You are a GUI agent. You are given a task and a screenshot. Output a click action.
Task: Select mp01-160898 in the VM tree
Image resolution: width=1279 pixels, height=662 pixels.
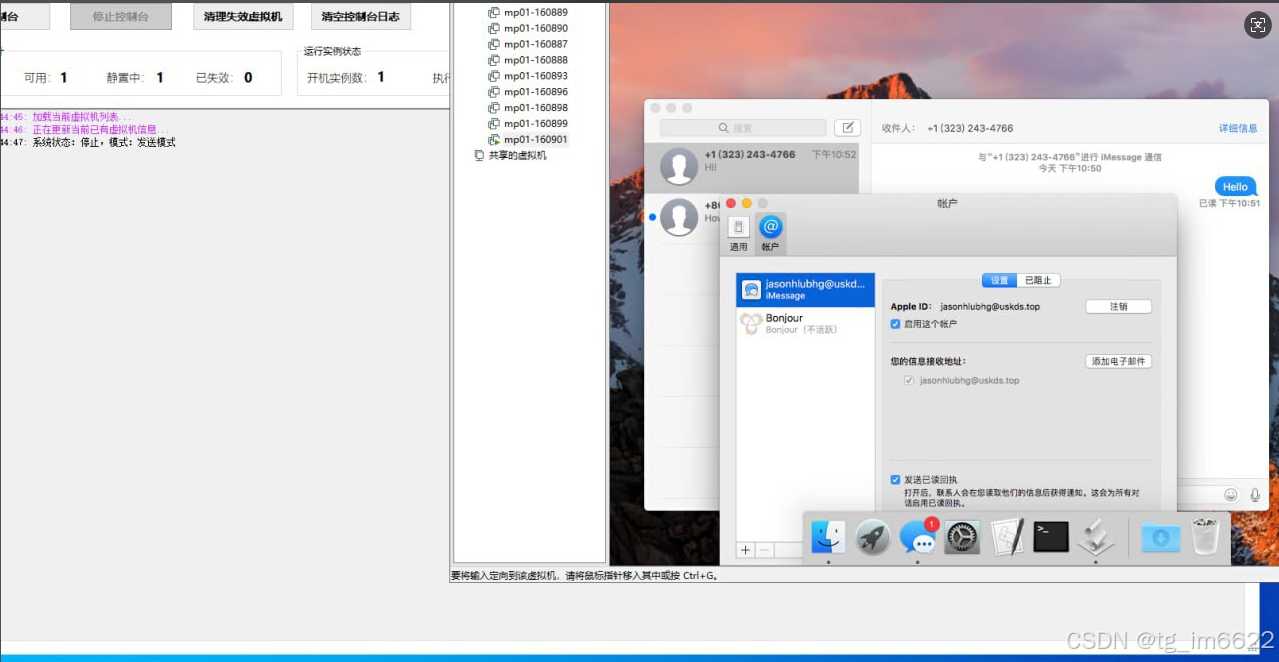[536, 108]
